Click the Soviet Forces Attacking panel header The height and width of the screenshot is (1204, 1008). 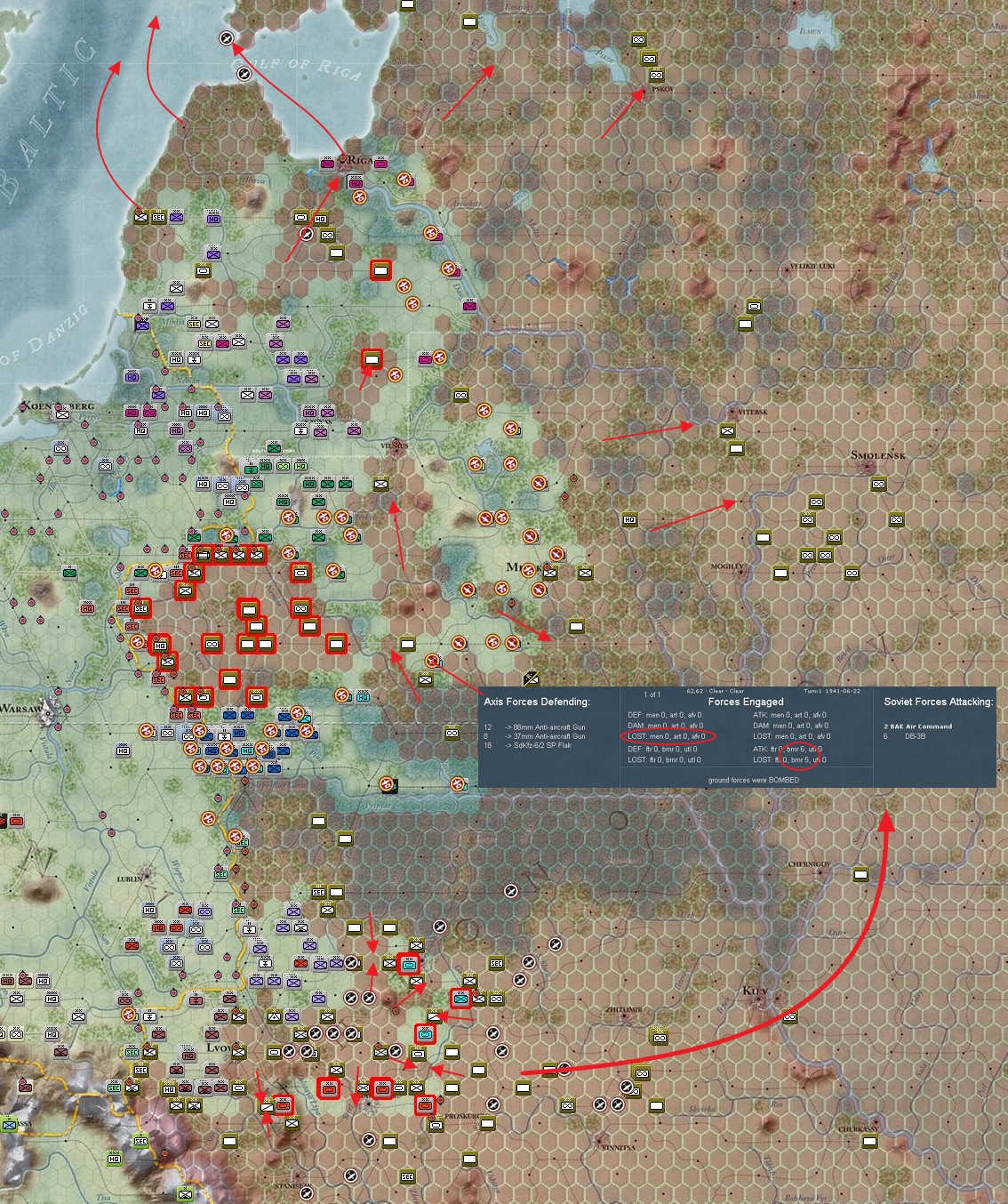pyautogui.click(x=939, y=703)
